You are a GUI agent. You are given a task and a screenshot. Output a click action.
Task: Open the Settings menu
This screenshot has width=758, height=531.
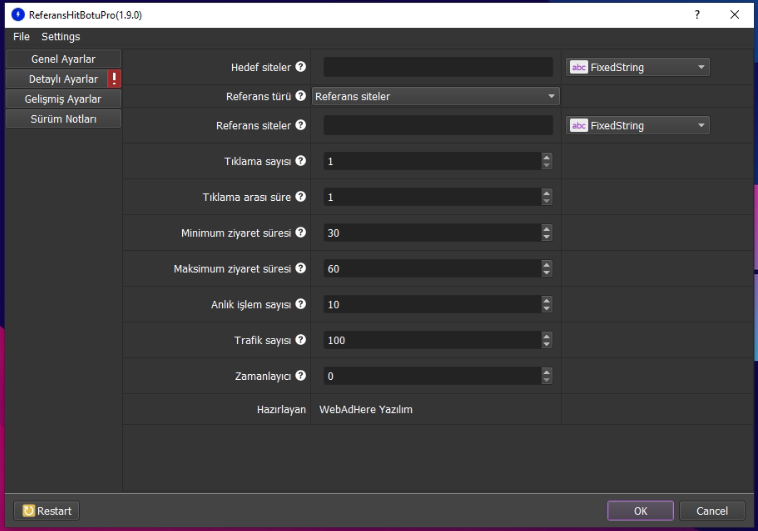60,37
